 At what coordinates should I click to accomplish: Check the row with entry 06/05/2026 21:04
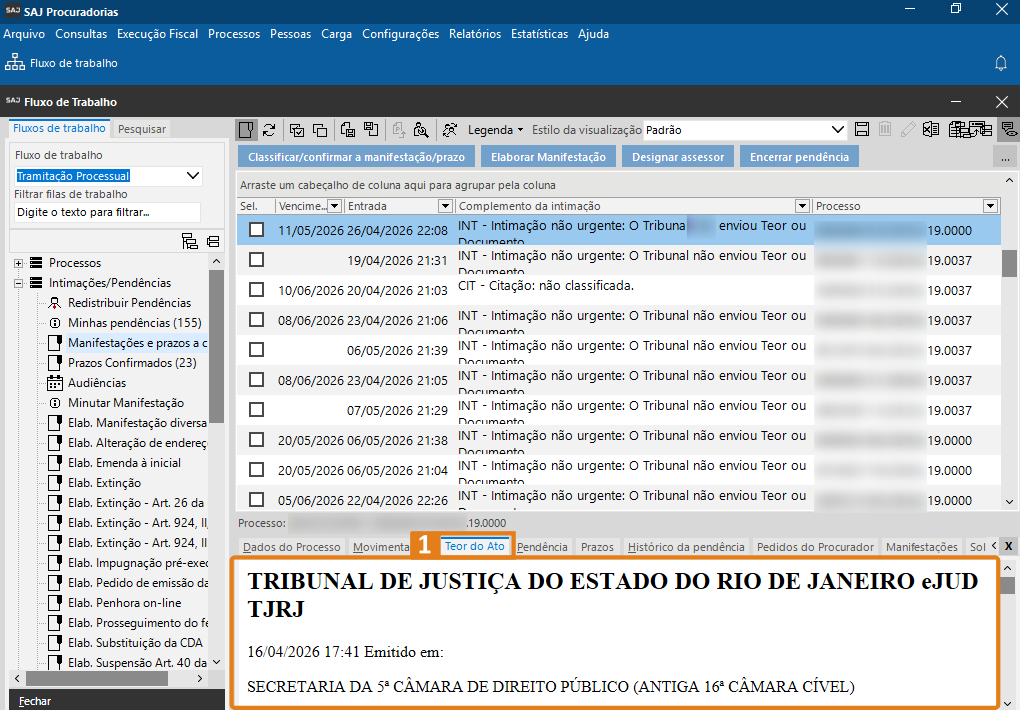click(257, 469)
